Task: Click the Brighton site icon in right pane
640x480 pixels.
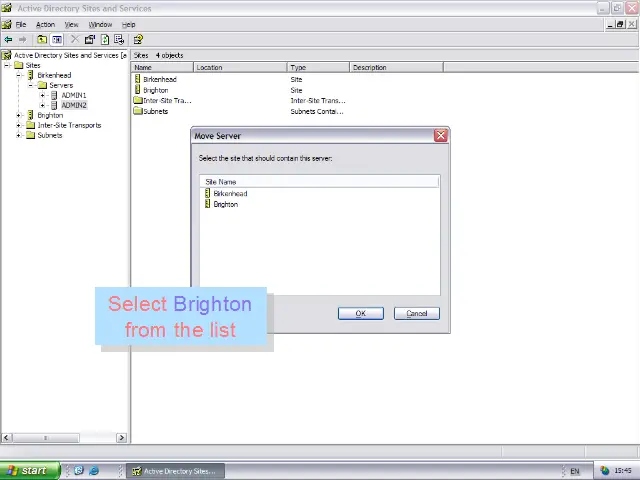Action: click(x=138, y=90)
